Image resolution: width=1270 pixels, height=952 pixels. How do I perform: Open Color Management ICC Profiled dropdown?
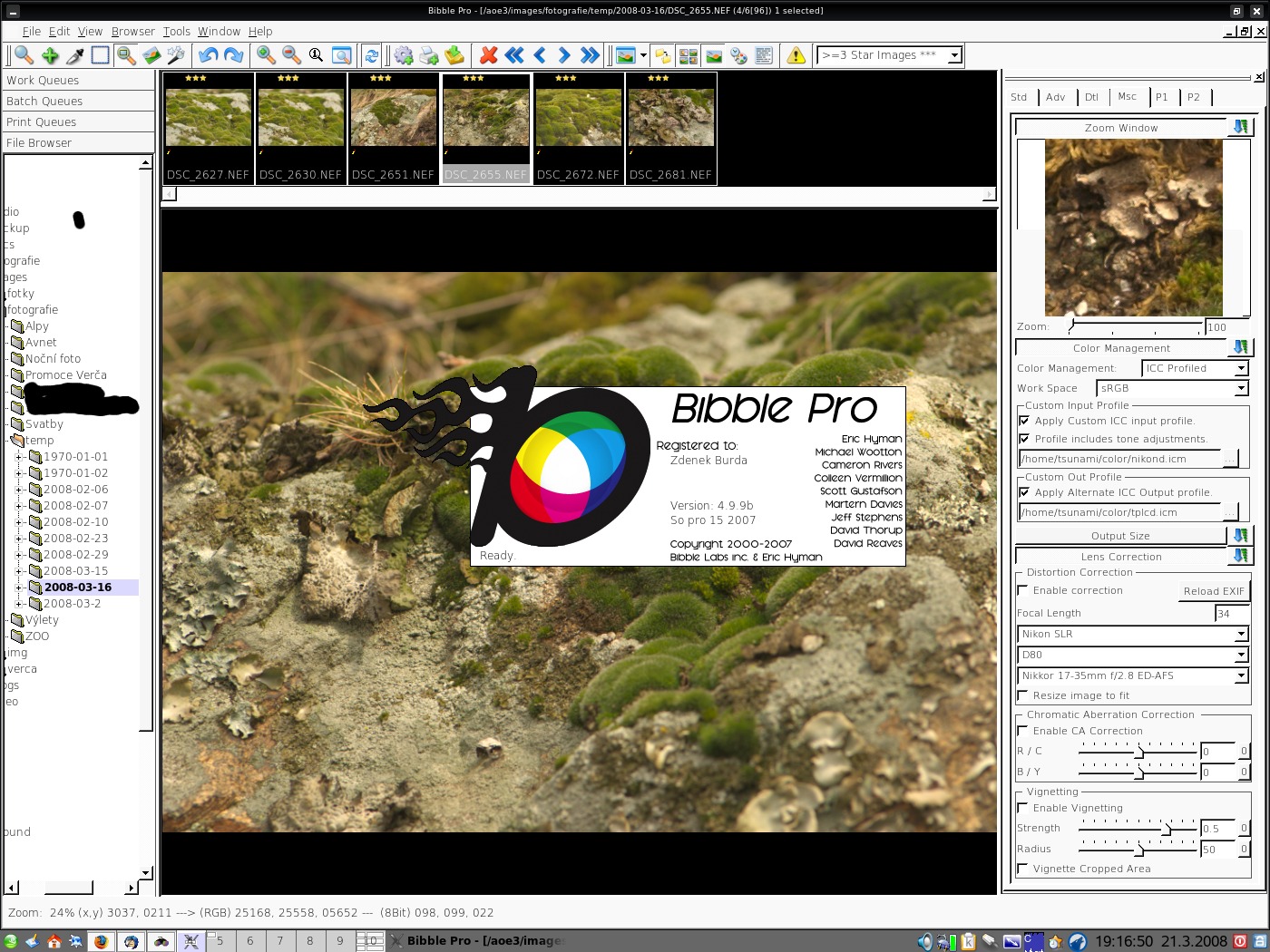pyautogui.click(x=1241, y=368)
